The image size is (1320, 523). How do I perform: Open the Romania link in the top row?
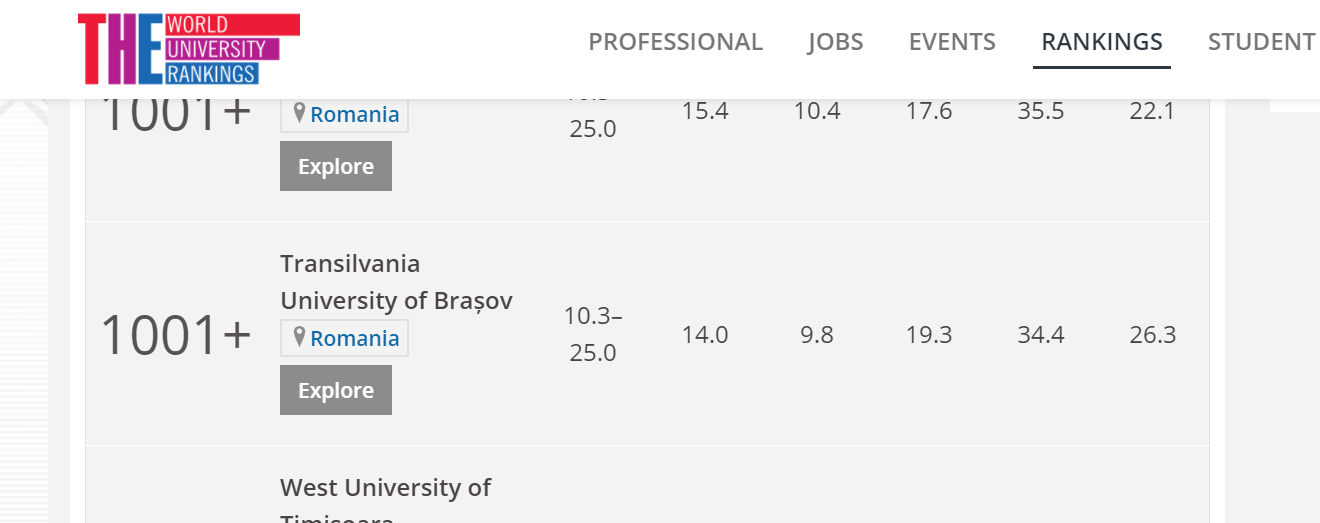(355, 114)
